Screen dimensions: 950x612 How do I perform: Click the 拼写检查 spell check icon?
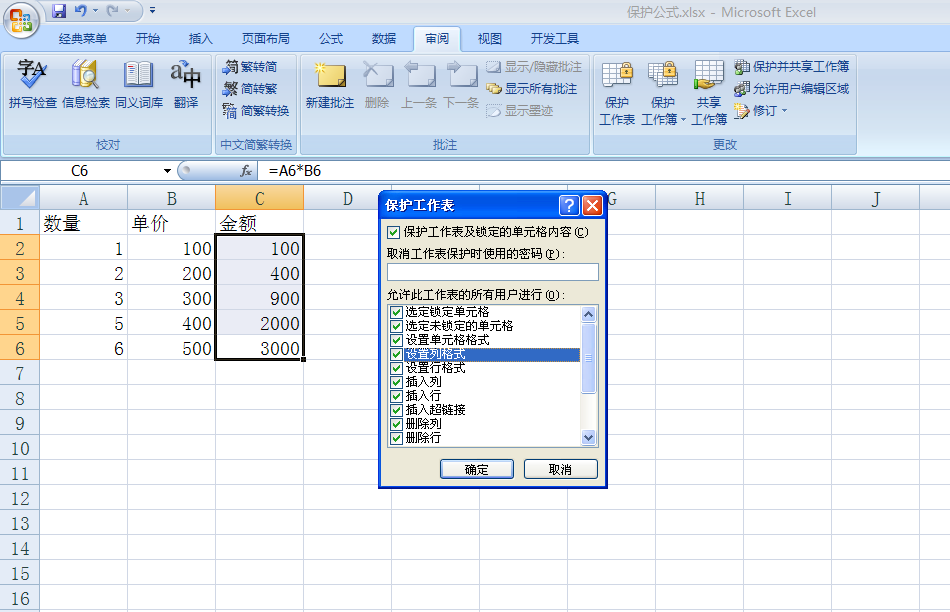32,74
